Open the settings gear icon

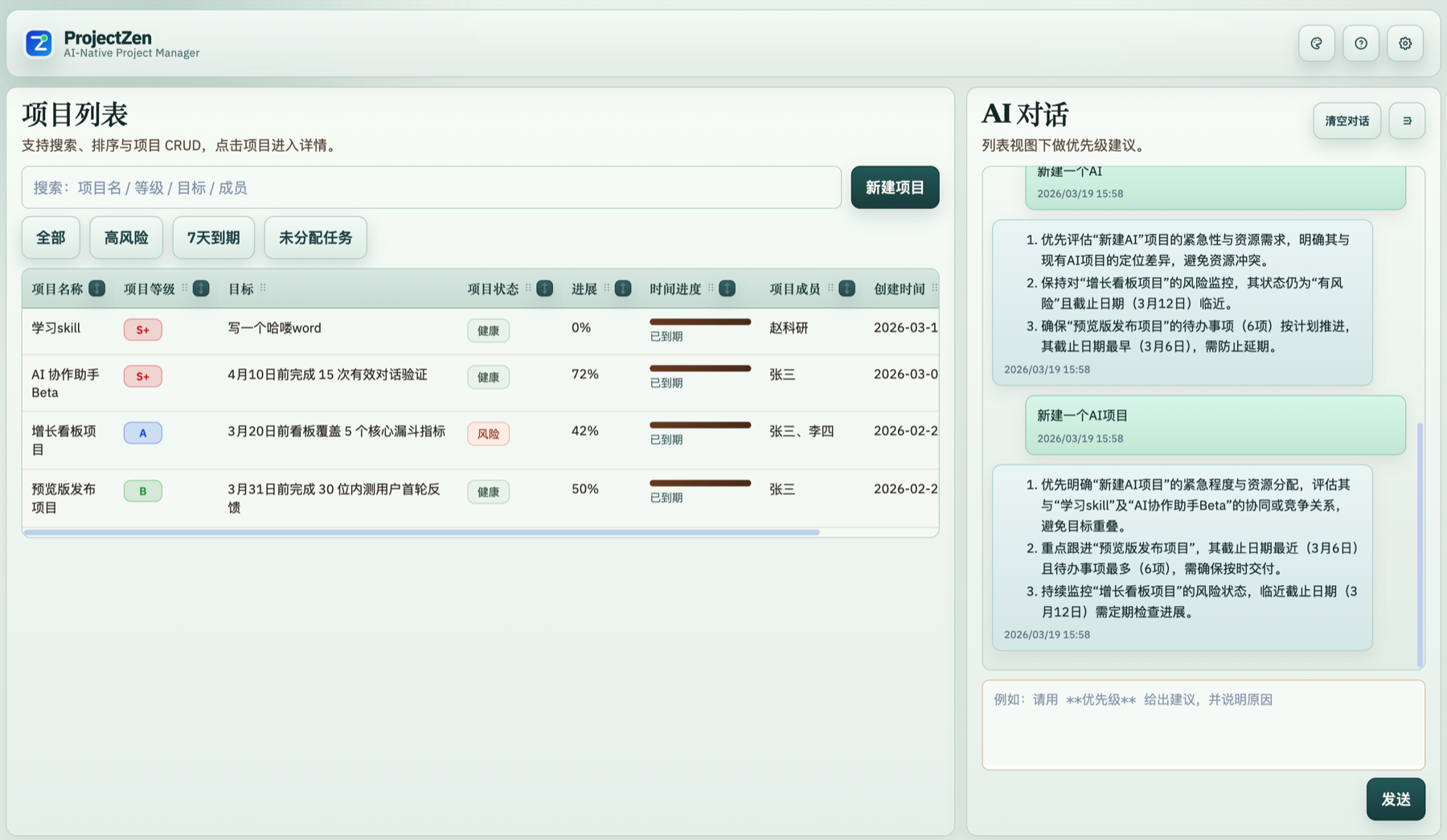coord(1404,43)
